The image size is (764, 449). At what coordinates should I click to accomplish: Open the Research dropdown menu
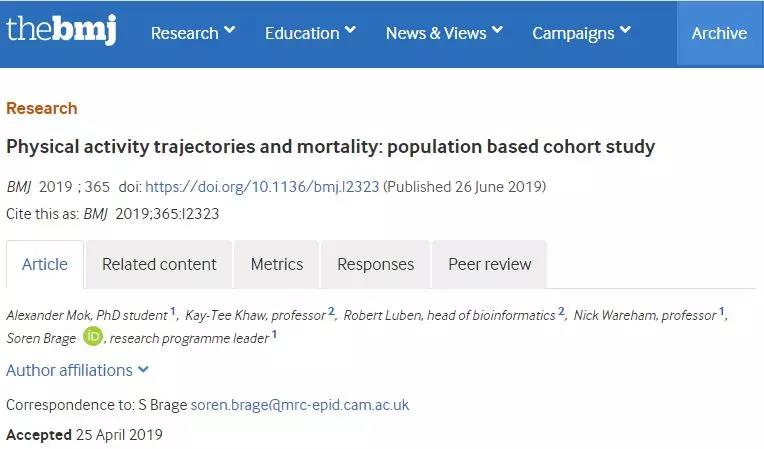tap(192, 33)
